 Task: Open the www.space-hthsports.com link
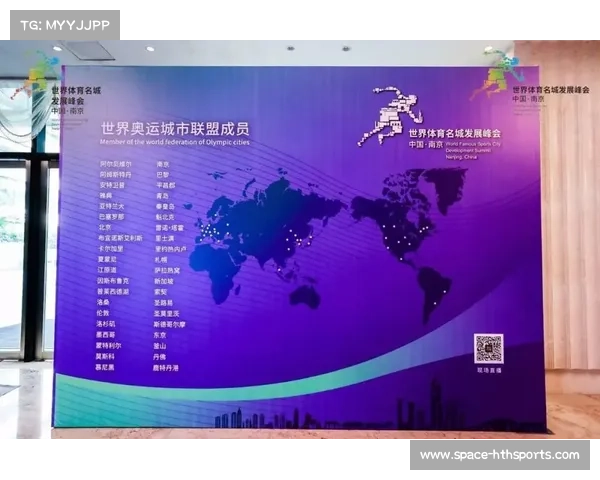point(499,455)
